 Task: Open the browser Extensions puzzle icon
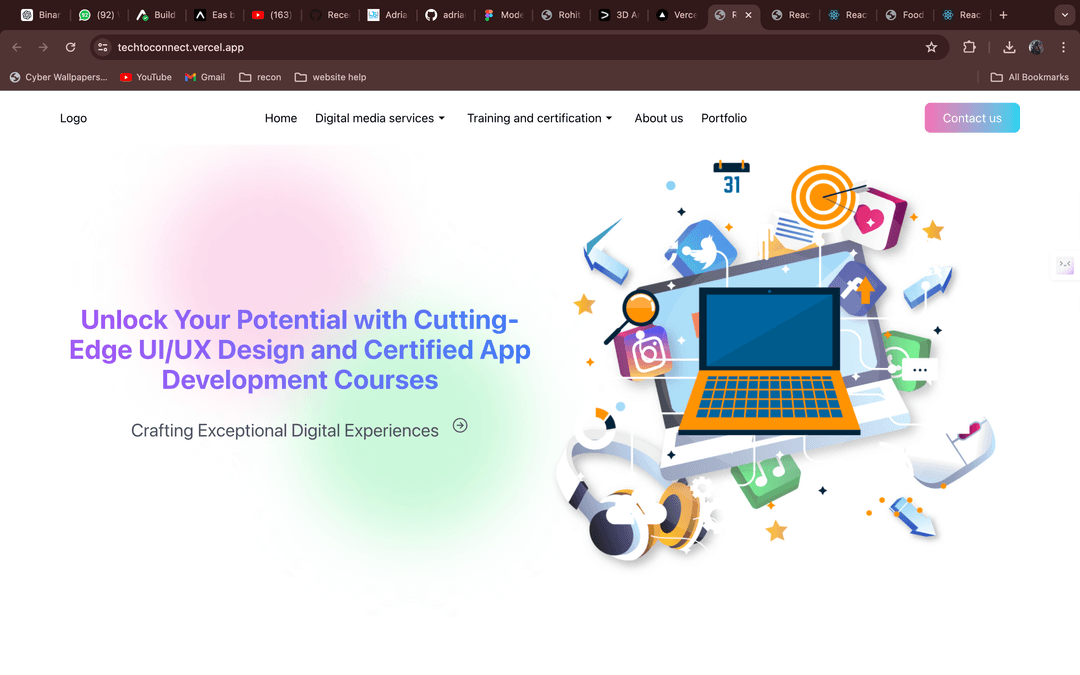pyautogui.click(x=969, y=47)
